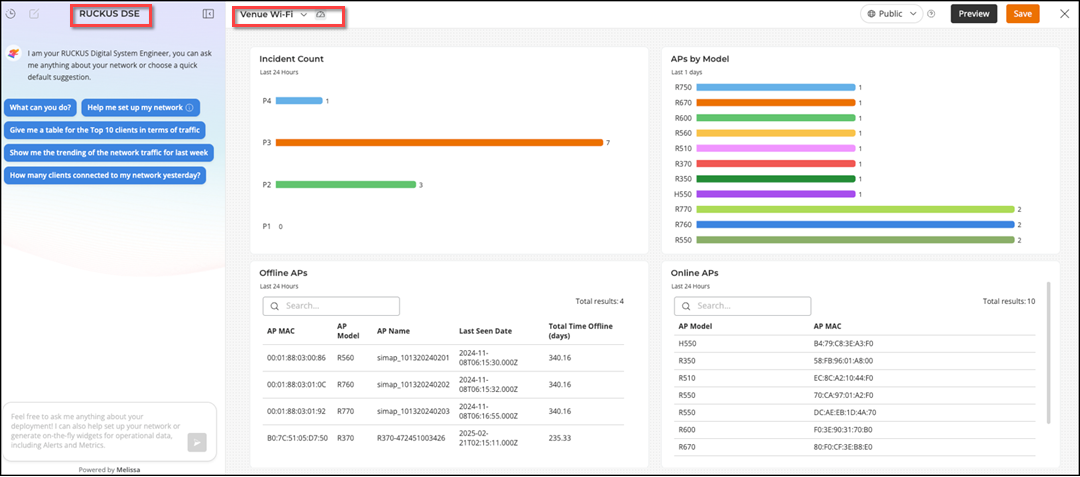Click the info icon on Help me set up my network
Viewport: 1080px width, 477px height.
tap(190, 107)
